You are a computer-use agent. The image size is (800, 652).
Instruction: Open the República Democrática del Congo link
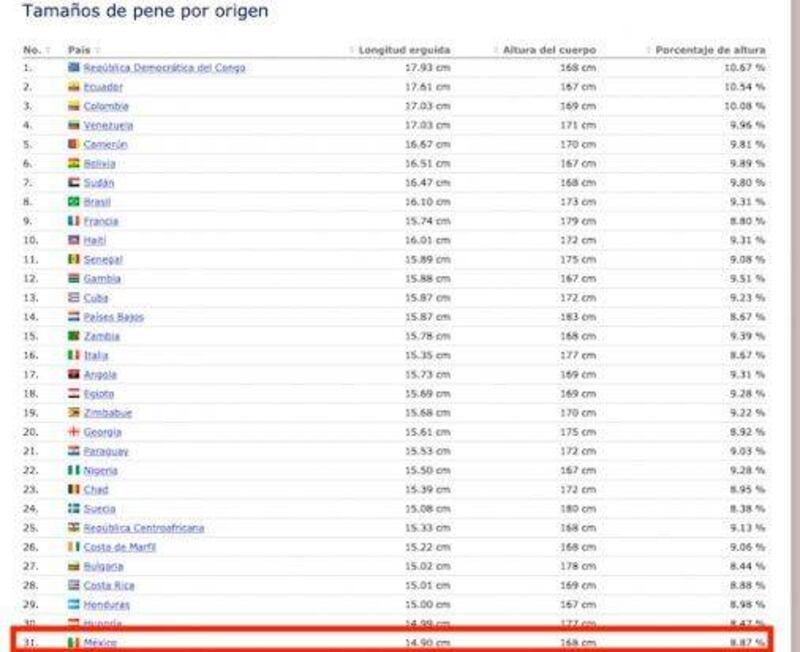point(164,68)
